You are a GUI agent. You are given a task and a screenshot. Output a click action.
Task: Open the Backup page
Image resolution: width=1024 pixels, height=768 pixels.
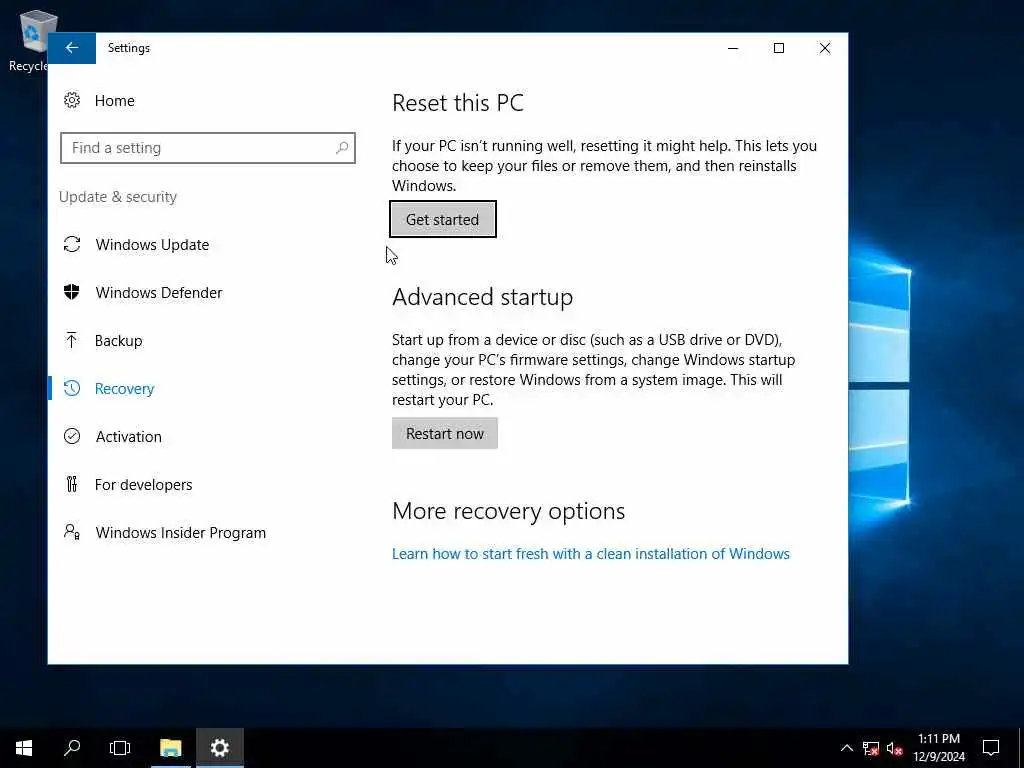pyautogui.click(x=118, y=341)
